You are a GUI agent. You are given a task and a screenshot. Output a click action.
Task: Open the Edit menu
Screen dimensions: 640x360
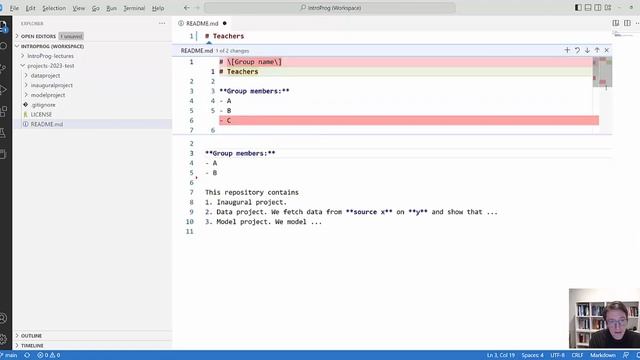(30, 8)
